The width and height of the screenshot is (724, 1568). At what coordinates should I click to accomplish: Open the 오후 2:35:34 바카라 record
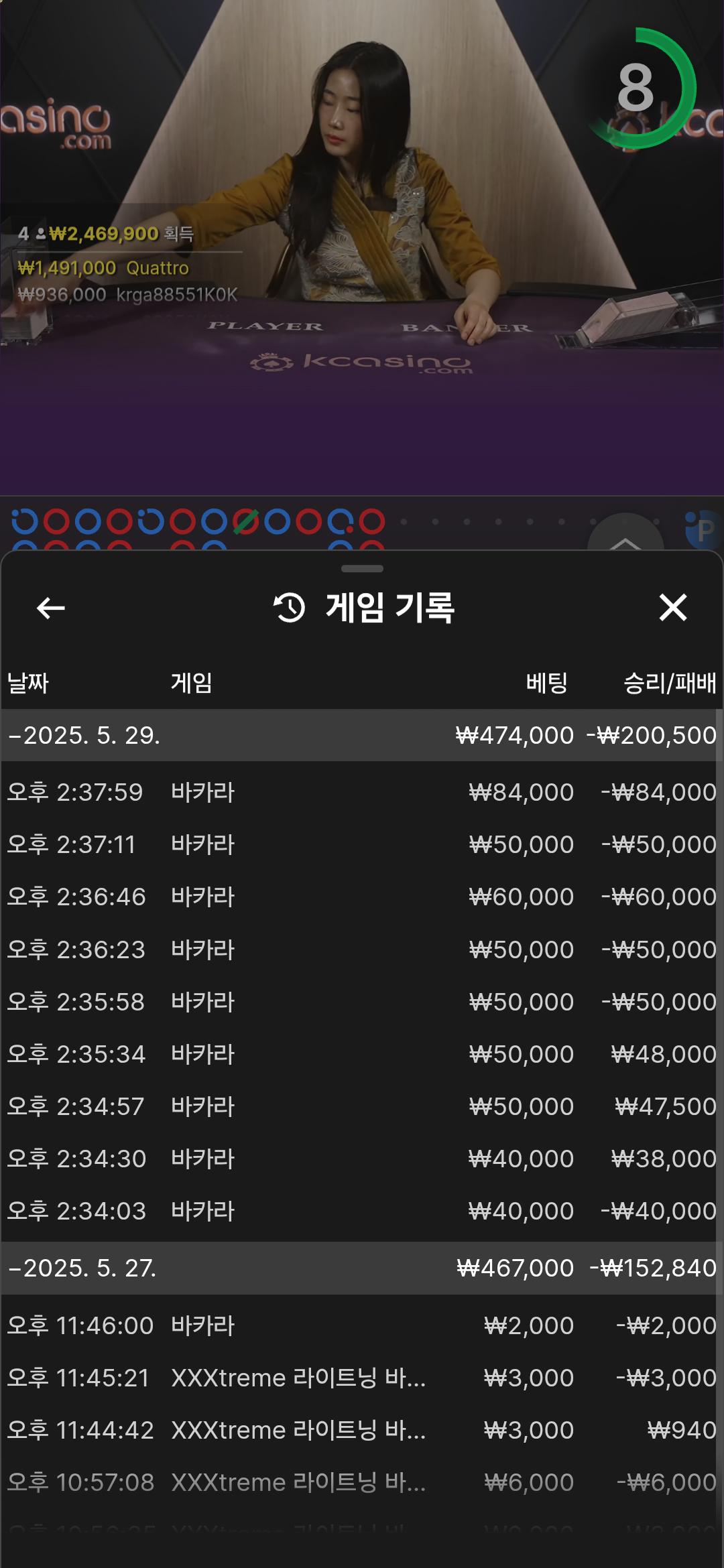[x=362, y=1054]
